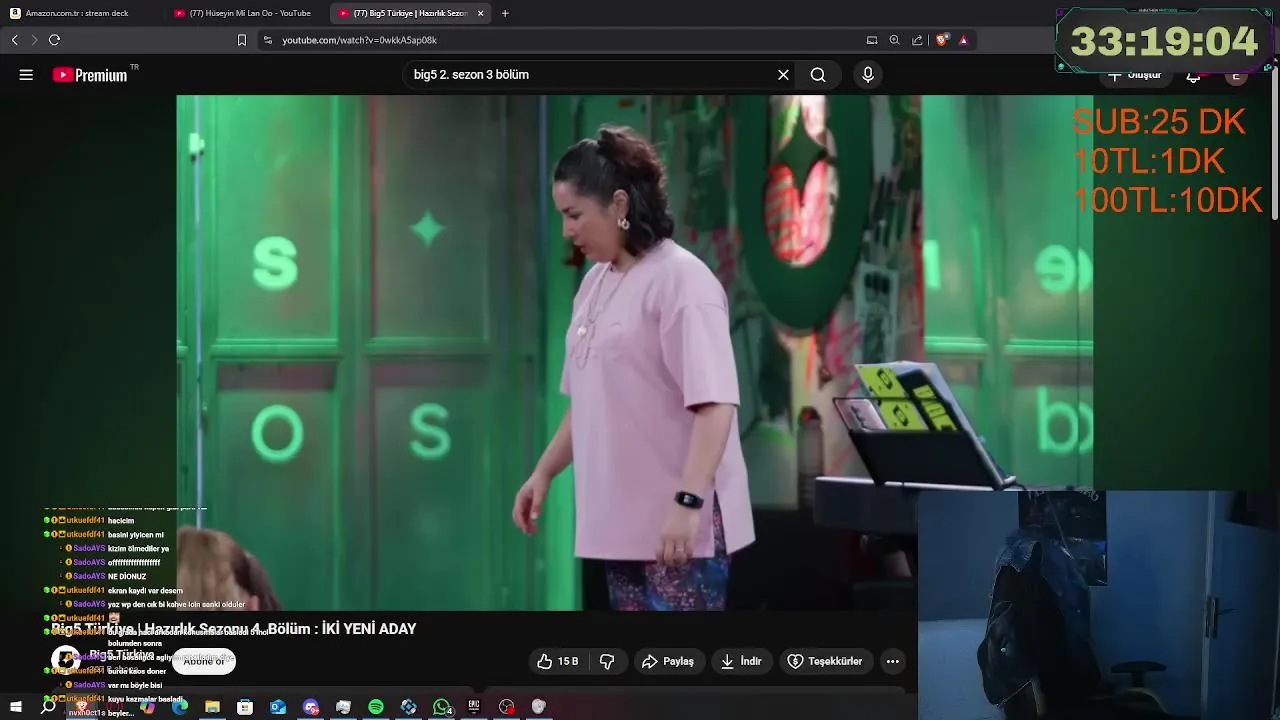The height and width of the screenshot is (720, 1280).
Task: Click the Oluştur create button
Action: (x=1135, y=76)
